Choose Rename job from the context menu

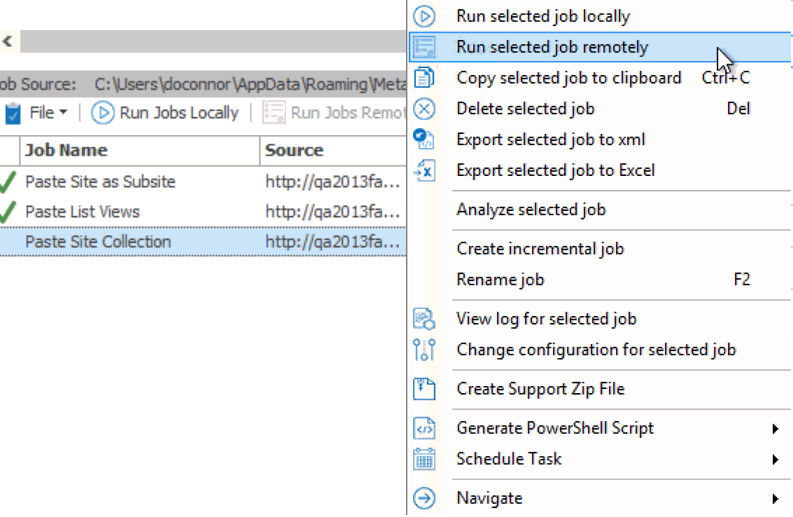(500, 280)
